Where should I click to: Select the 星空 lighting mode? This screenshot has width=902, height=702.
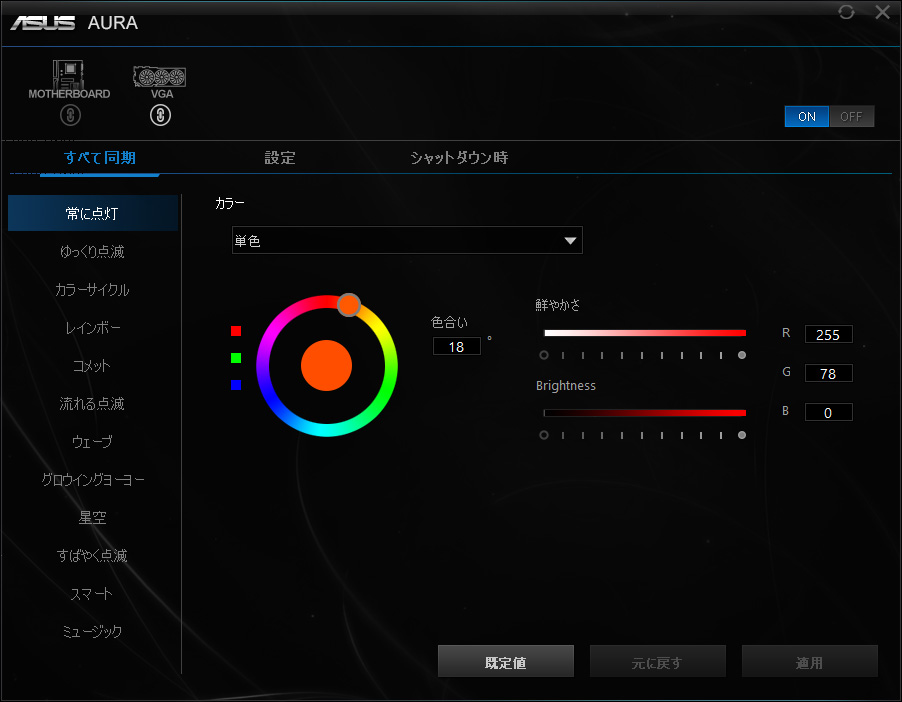[x=93, y=517]
